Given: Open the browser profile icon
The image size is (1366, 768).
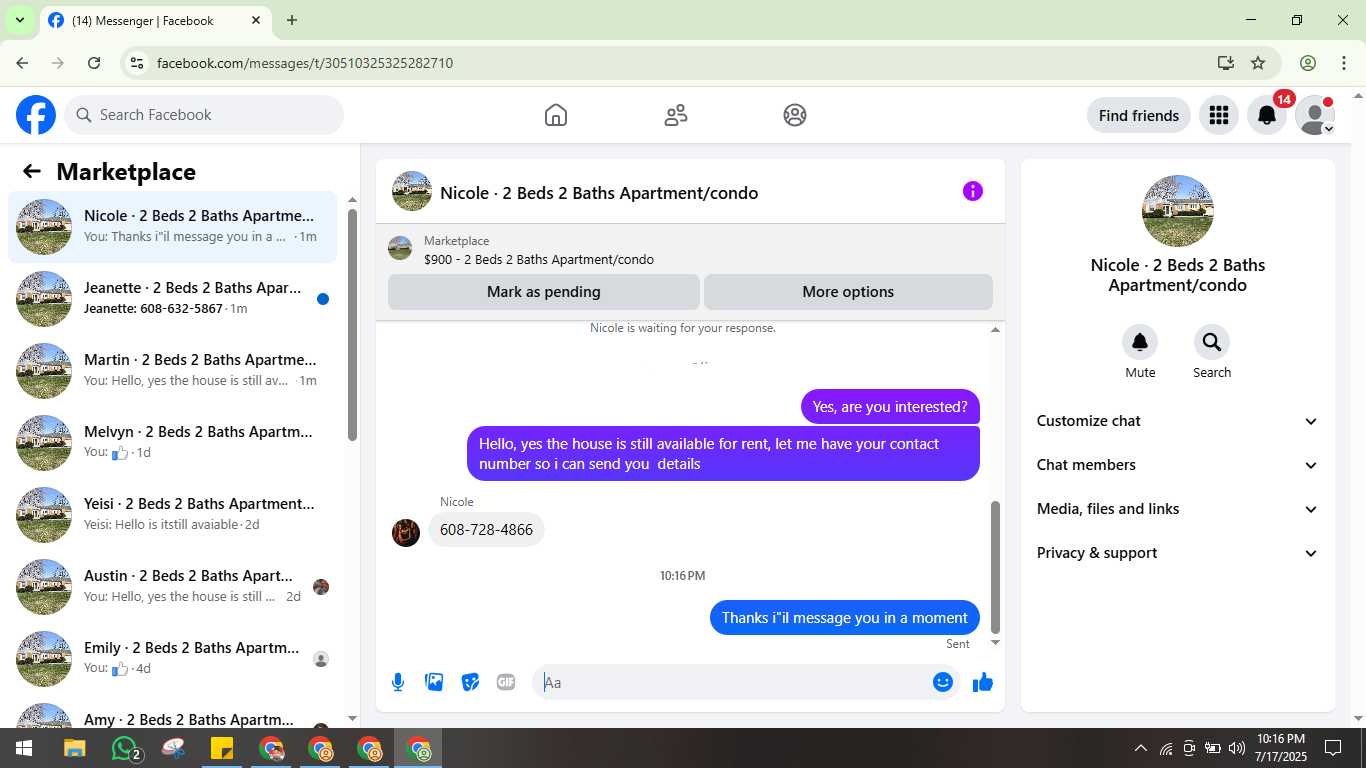Looking at the screenshot, I should tap(1308, 63).
